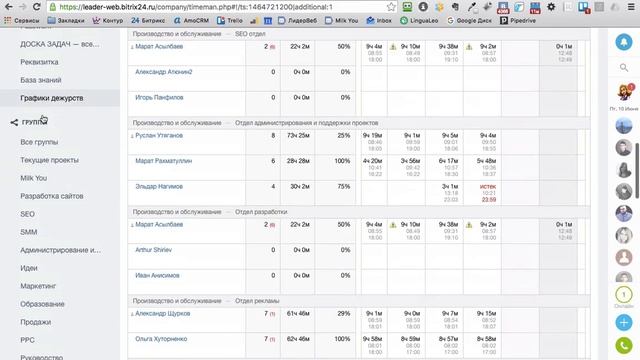Open the SEO отдел department header
640x360 pixels.
tap(250, 34)
